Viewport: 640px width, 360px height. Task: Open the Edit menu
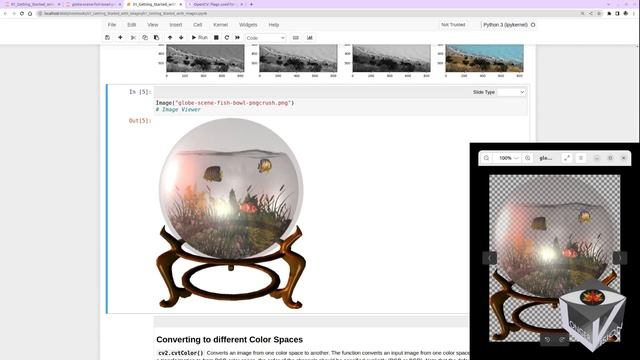click(x=131, y=25)
